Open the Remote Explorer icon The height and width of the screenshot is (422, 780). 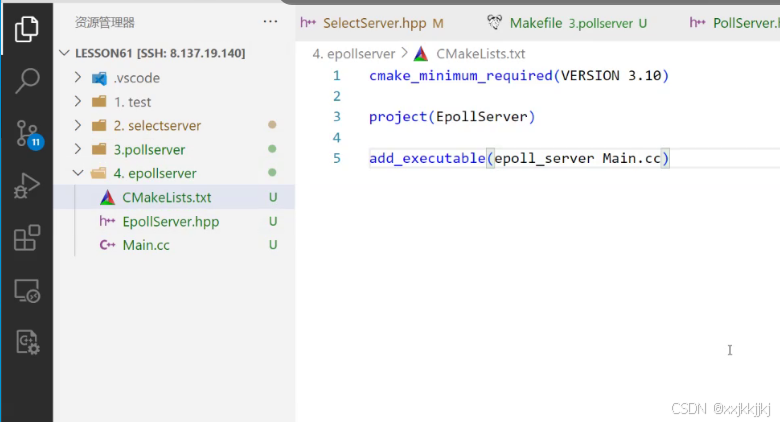click(x=27, y=290)
